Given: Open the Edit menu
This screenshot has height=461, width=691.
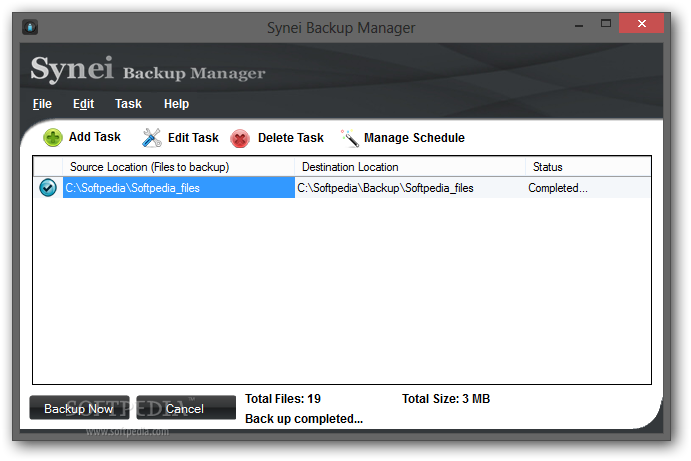Looking at the screenshot, I should pyautogui.click(x=83, y=104).
